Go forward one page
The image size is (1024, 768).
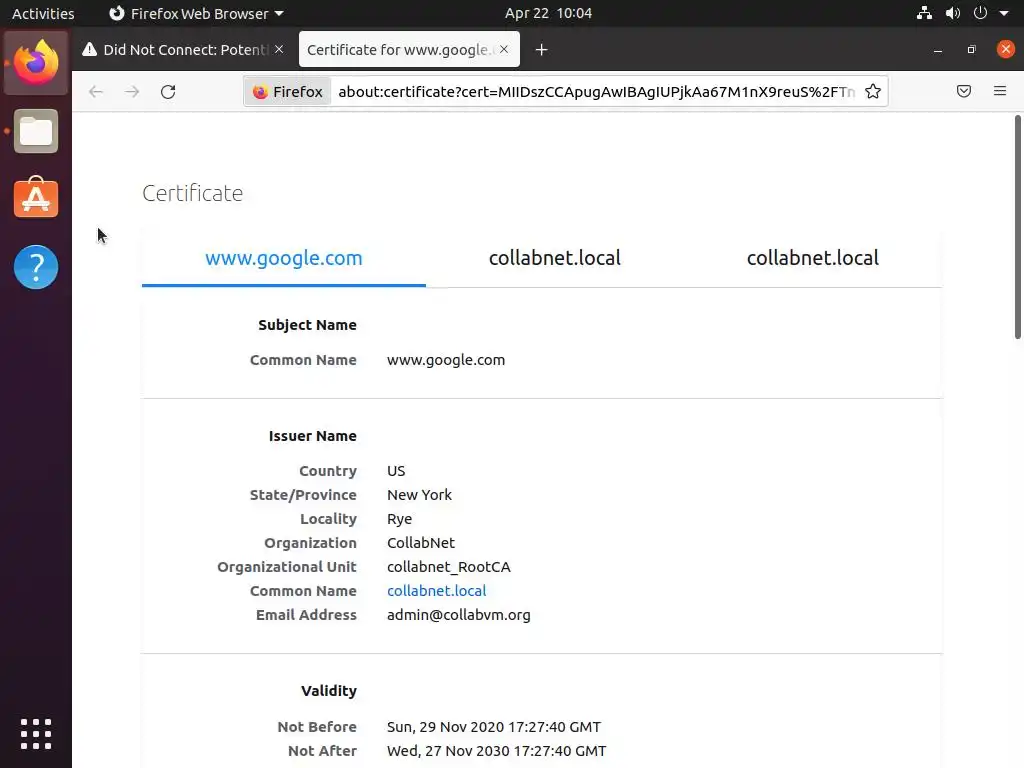click(132, 91)
